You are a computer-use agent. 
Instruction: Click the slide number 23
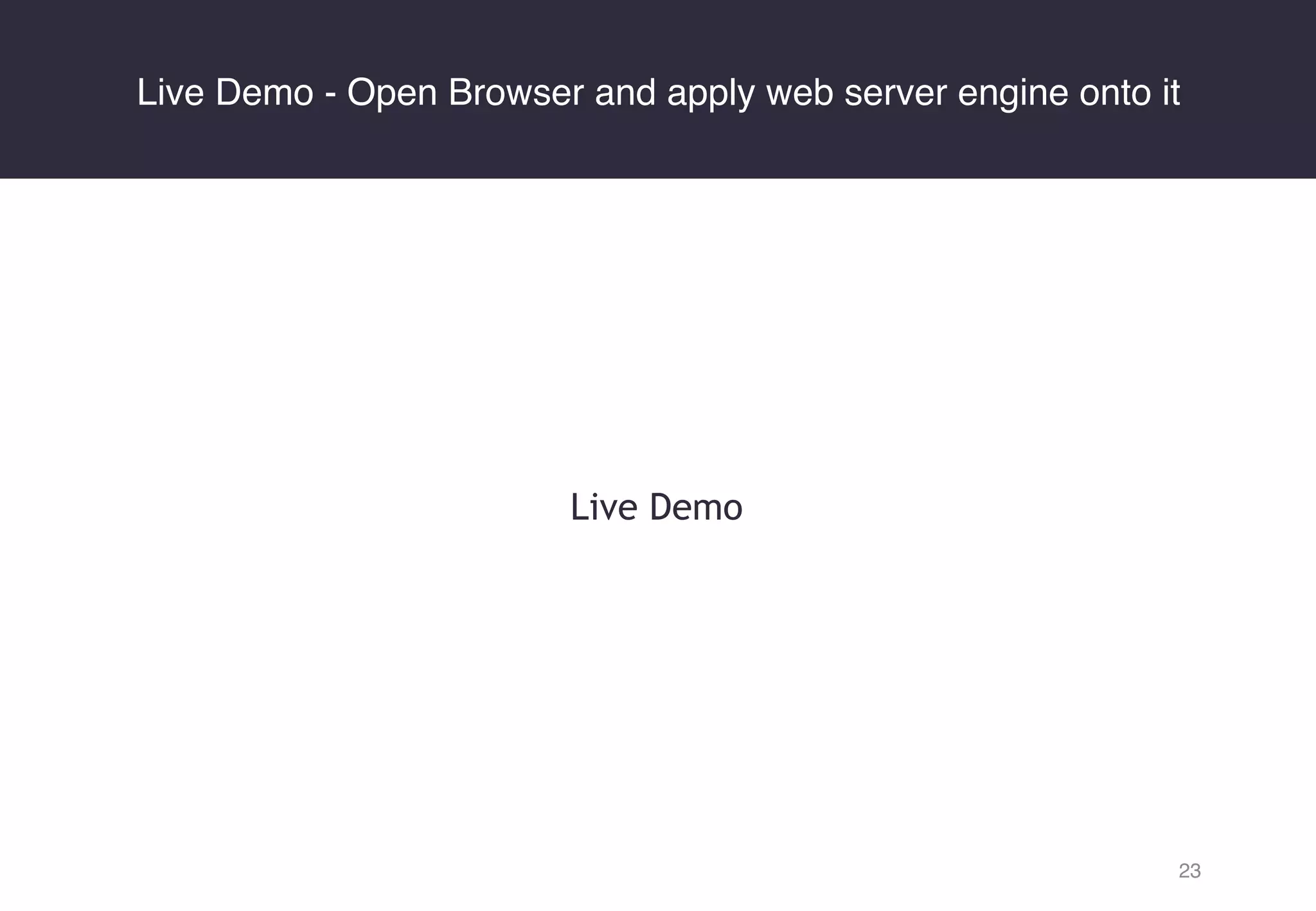click(1189, 871)
